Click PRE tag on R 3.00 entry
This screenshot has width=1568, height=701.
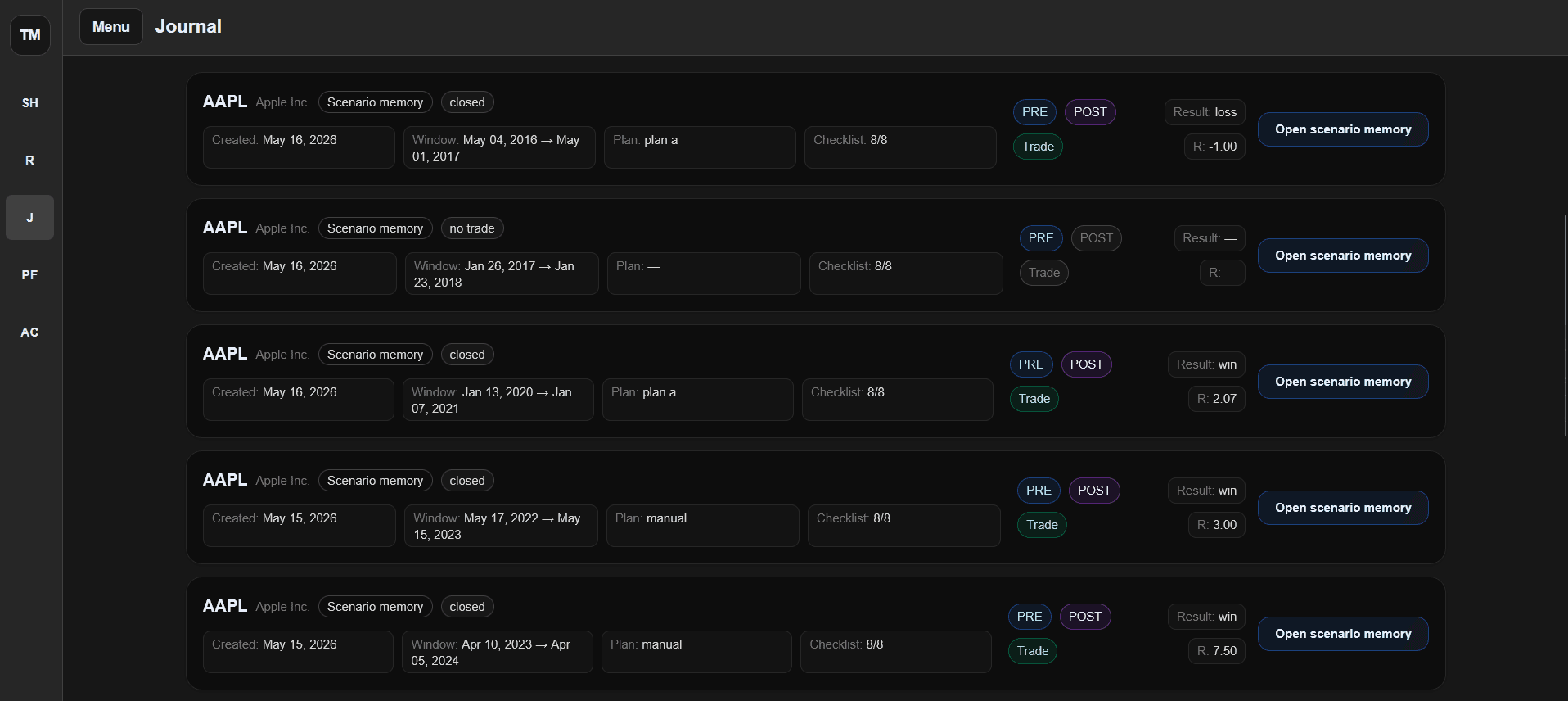pyautogui.click(x=1039, y=491)
